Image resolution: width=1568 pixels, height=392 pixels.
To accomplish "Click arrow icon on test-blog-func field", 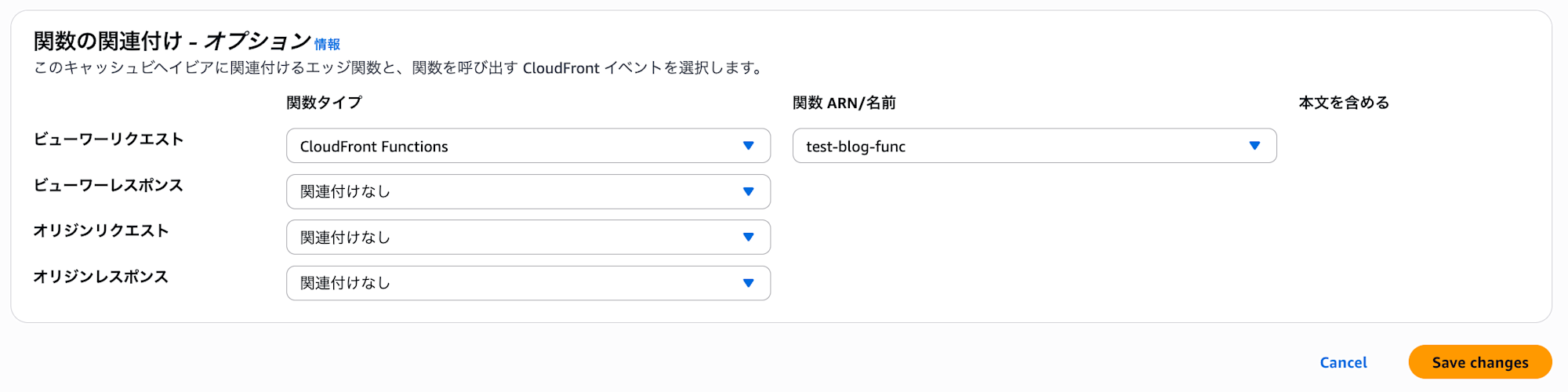I will pos(1254,146).
